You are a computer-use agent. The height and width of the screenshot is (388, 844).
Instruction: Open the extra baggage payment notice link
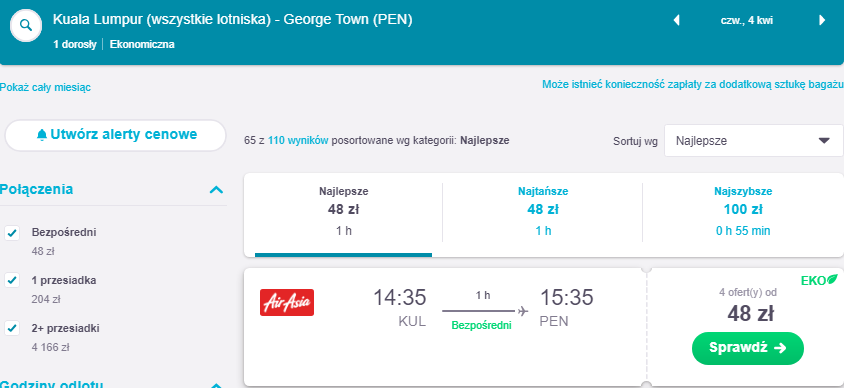(692, 84)
